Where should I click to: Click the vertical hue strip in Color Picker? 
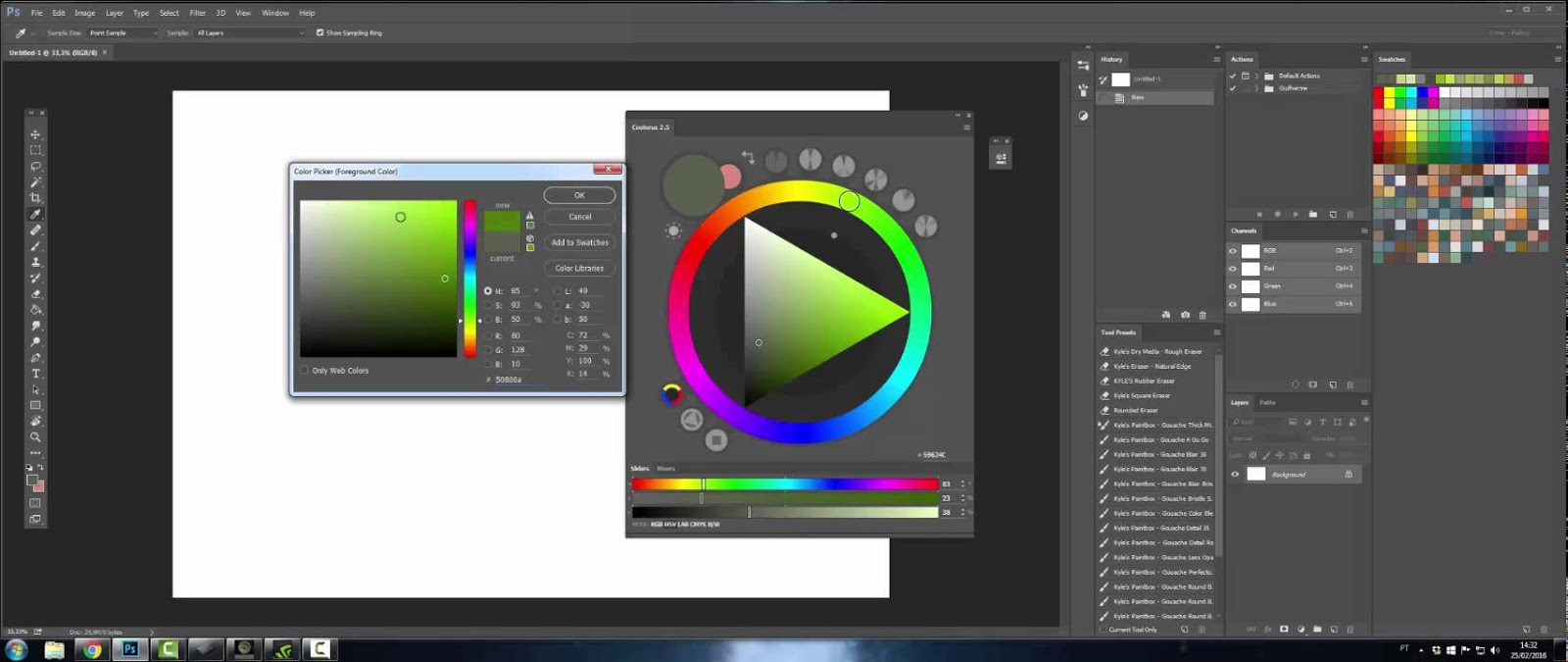(x=470, y=279)
